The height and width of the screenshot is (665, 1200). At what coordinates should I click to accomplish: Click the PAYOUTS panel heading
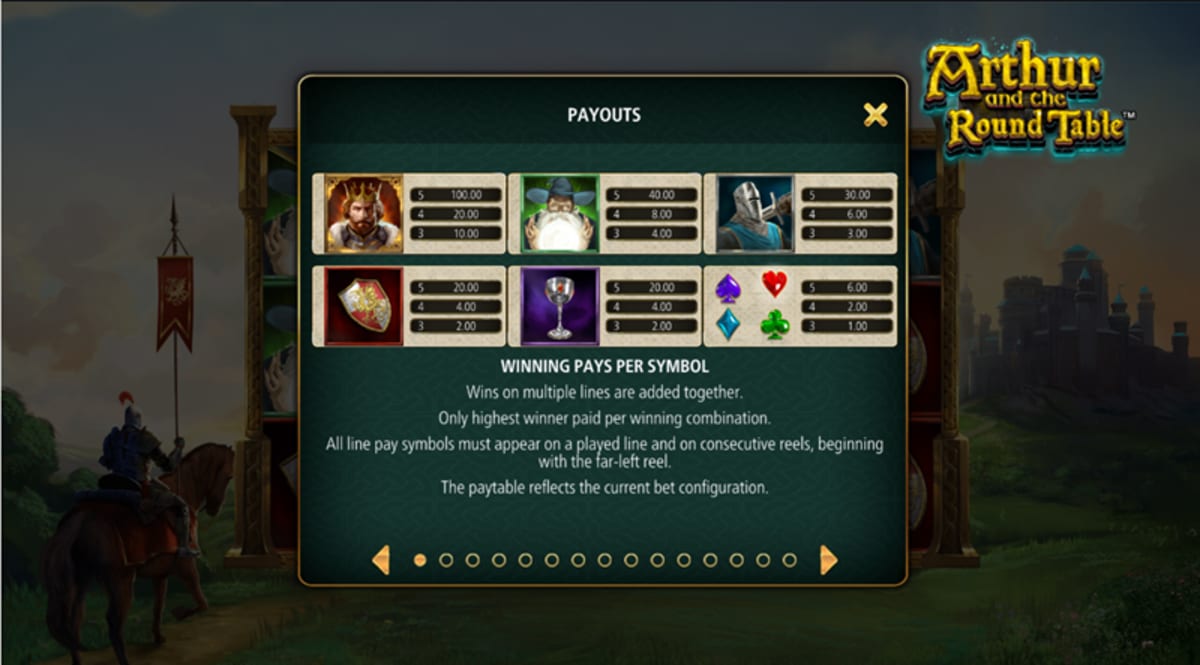(x=604, y=115)
